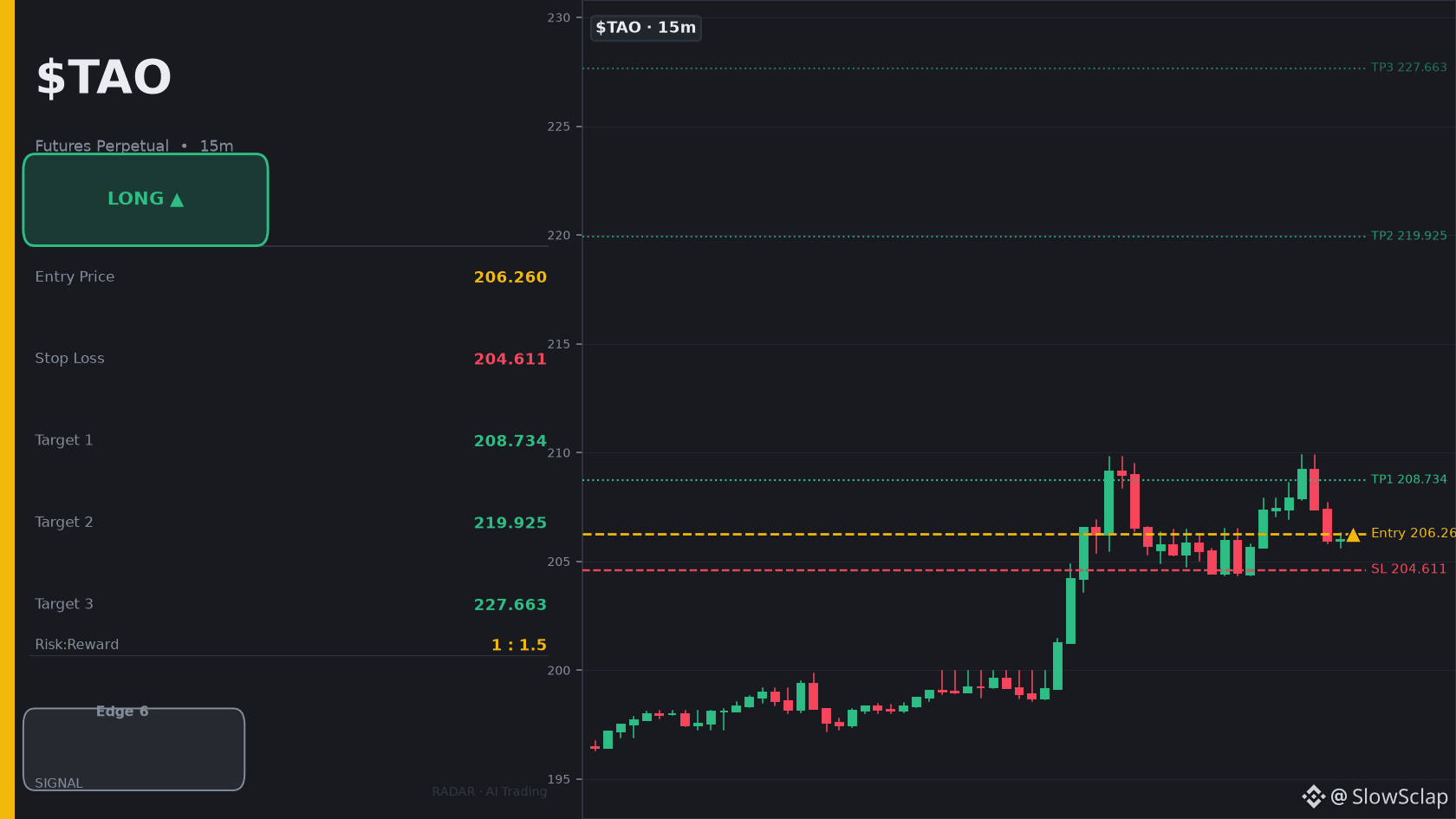Image resolution: width=1456 pixels, height=819 pixels.
Task: Click the Stop Loss value 204.611
Action: (x=510, y=359)
